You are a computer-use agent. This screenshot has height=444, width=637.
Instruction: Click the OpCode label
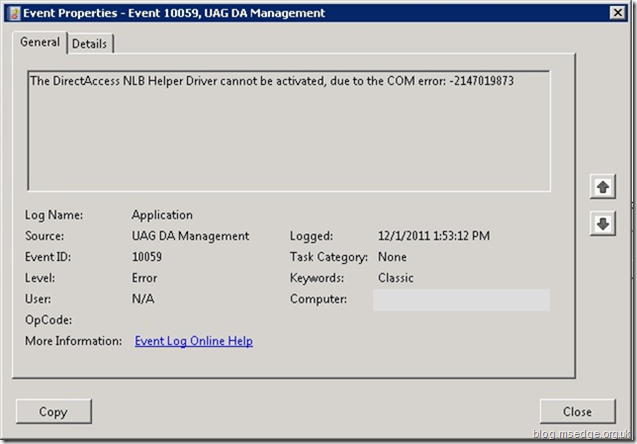click(x=48, y=320)
